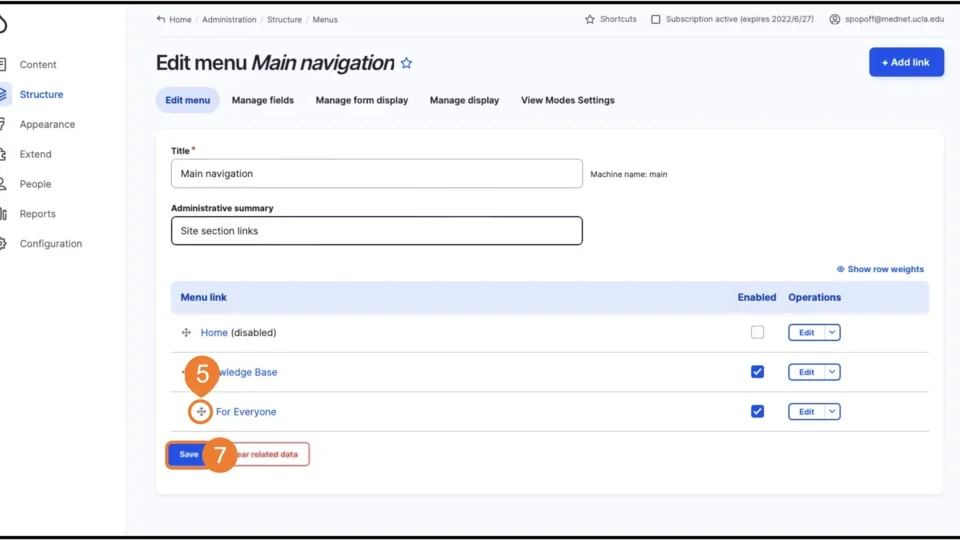The height and width of the screenshot is (540, 960).
Task: Click the Show row weights link
Action: click(880, 269)
